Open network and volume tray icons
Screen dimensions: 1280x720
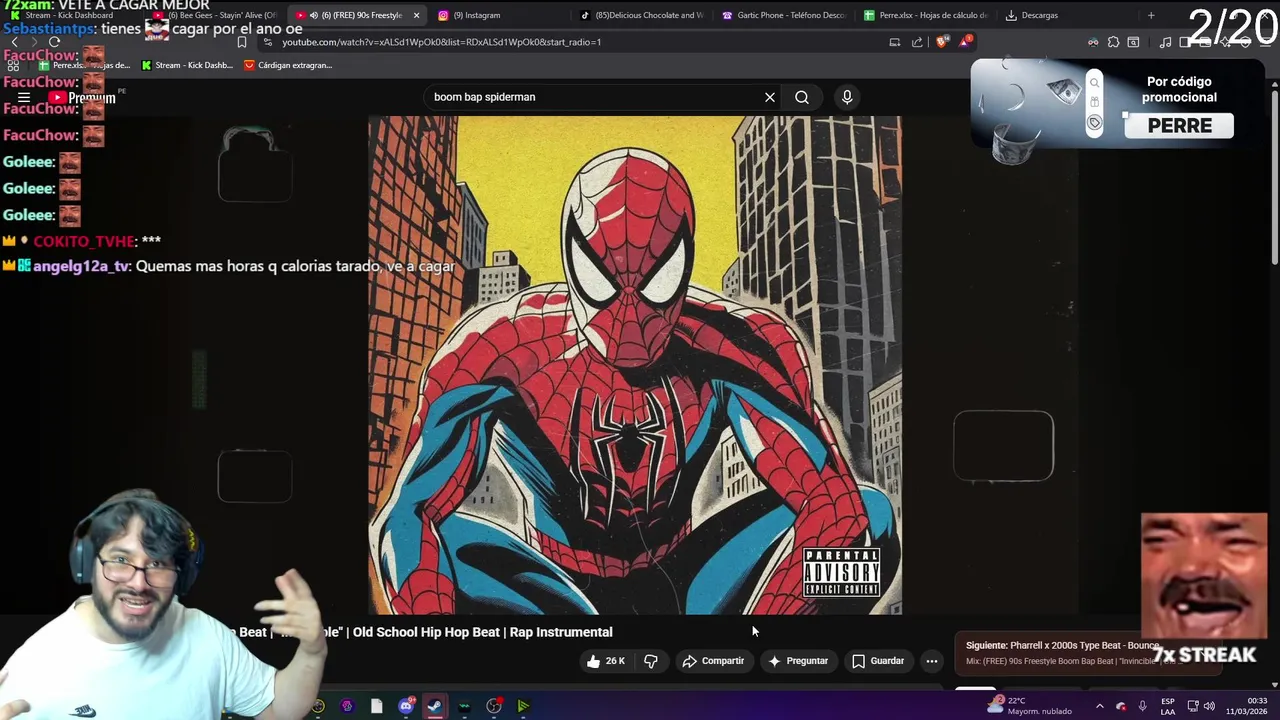point(1203,706)
